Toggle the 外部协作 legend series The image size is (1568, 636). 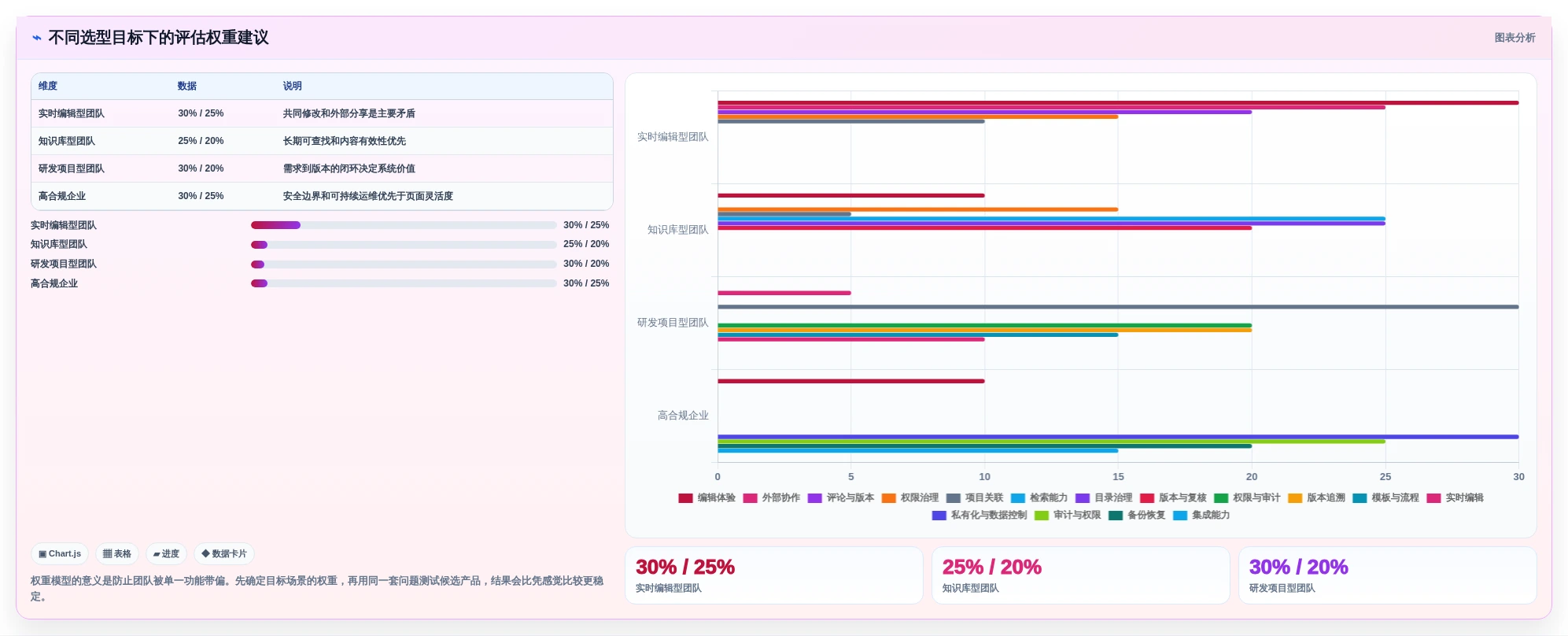point(771,498)
